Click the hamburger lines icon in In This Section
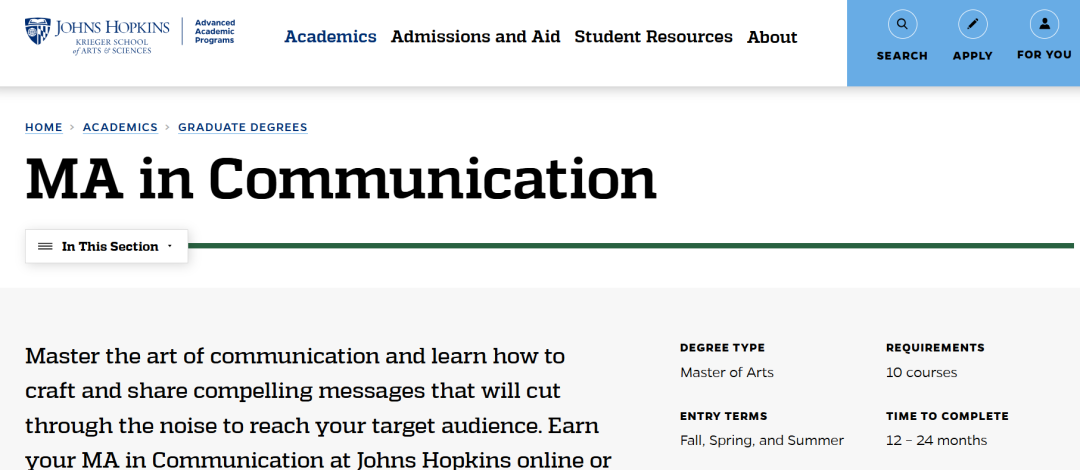1080x470 pixels. (45, 246)
